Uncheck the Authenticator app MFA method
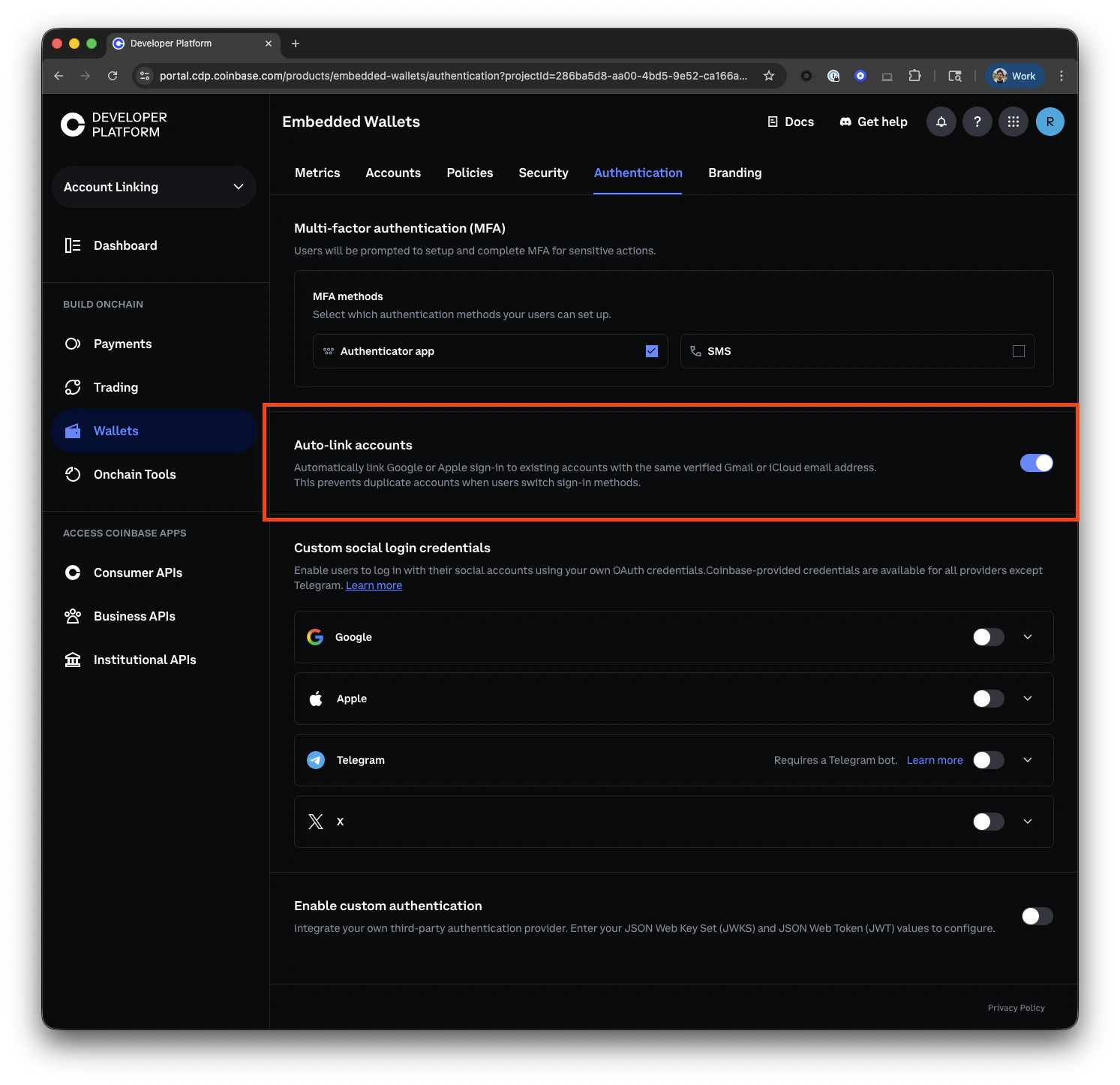The height and width of the screenshot is (1085, 1120). pyautogui.click(x=651, y=350)
